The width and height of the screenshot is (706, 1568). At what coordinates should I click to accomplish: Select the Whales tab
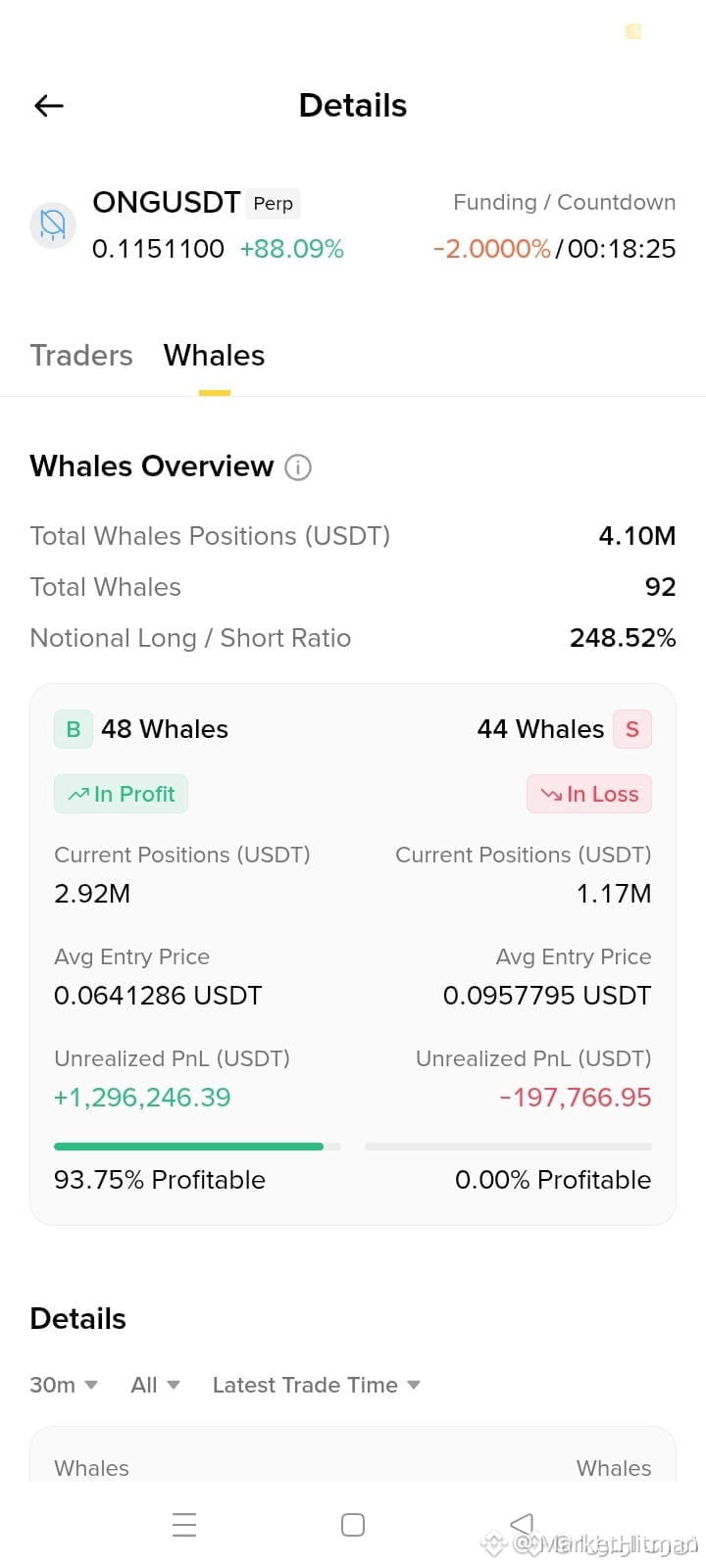coord(215,355)
